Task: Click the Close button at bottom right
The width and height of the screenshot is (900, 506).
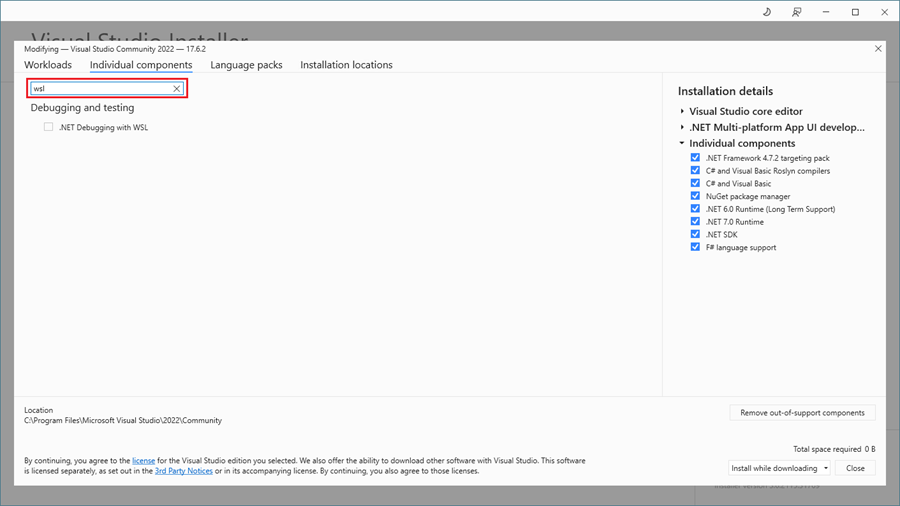Action: tap(855, 468)
